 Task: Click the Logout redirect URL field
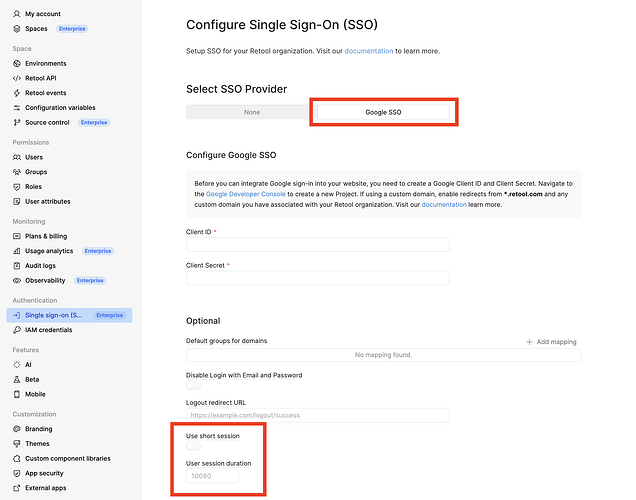pyautogui.click(x=318, y=415)
